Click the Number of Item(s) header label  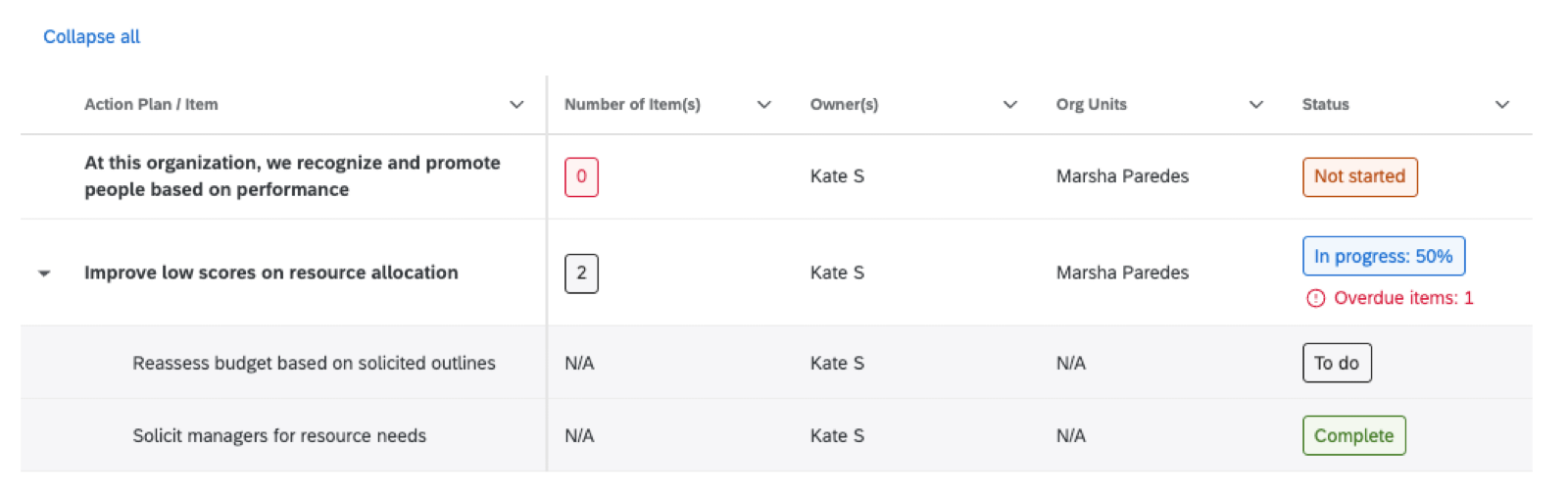click(x=632, y=104)
